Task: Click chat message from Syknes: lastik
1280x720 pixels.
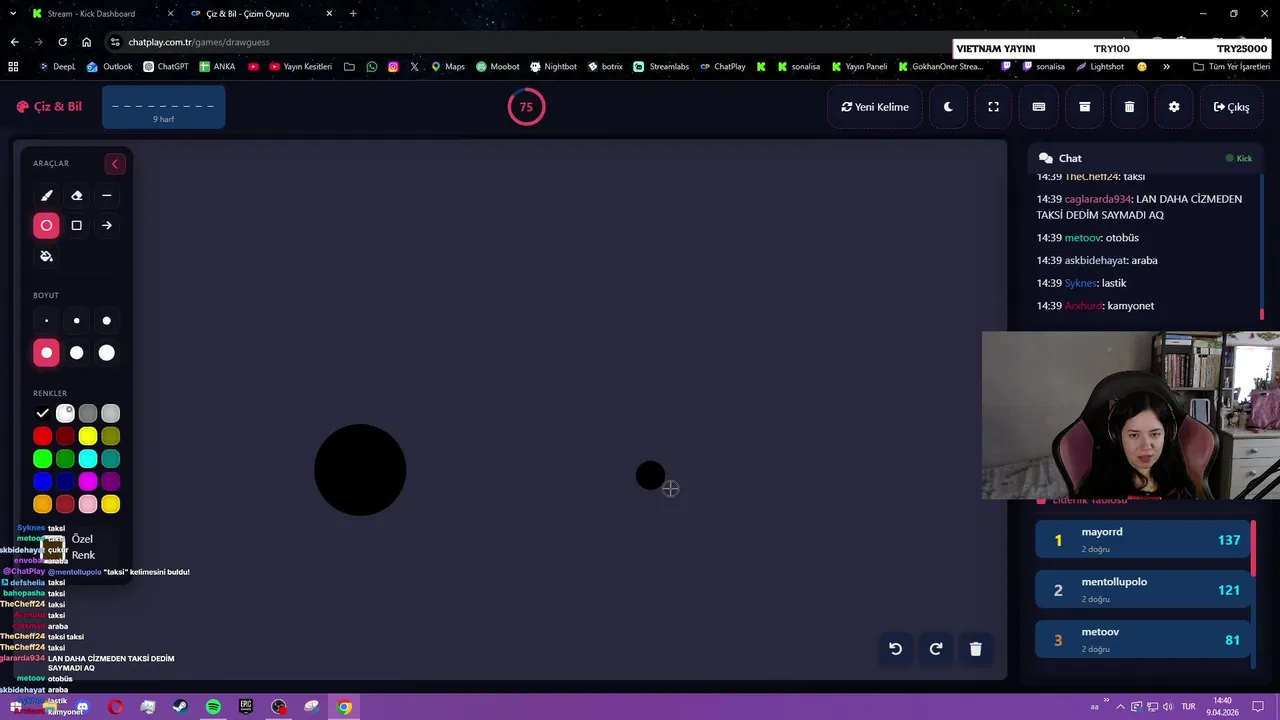Action: pyautogui.click(x=1081, y=283)
